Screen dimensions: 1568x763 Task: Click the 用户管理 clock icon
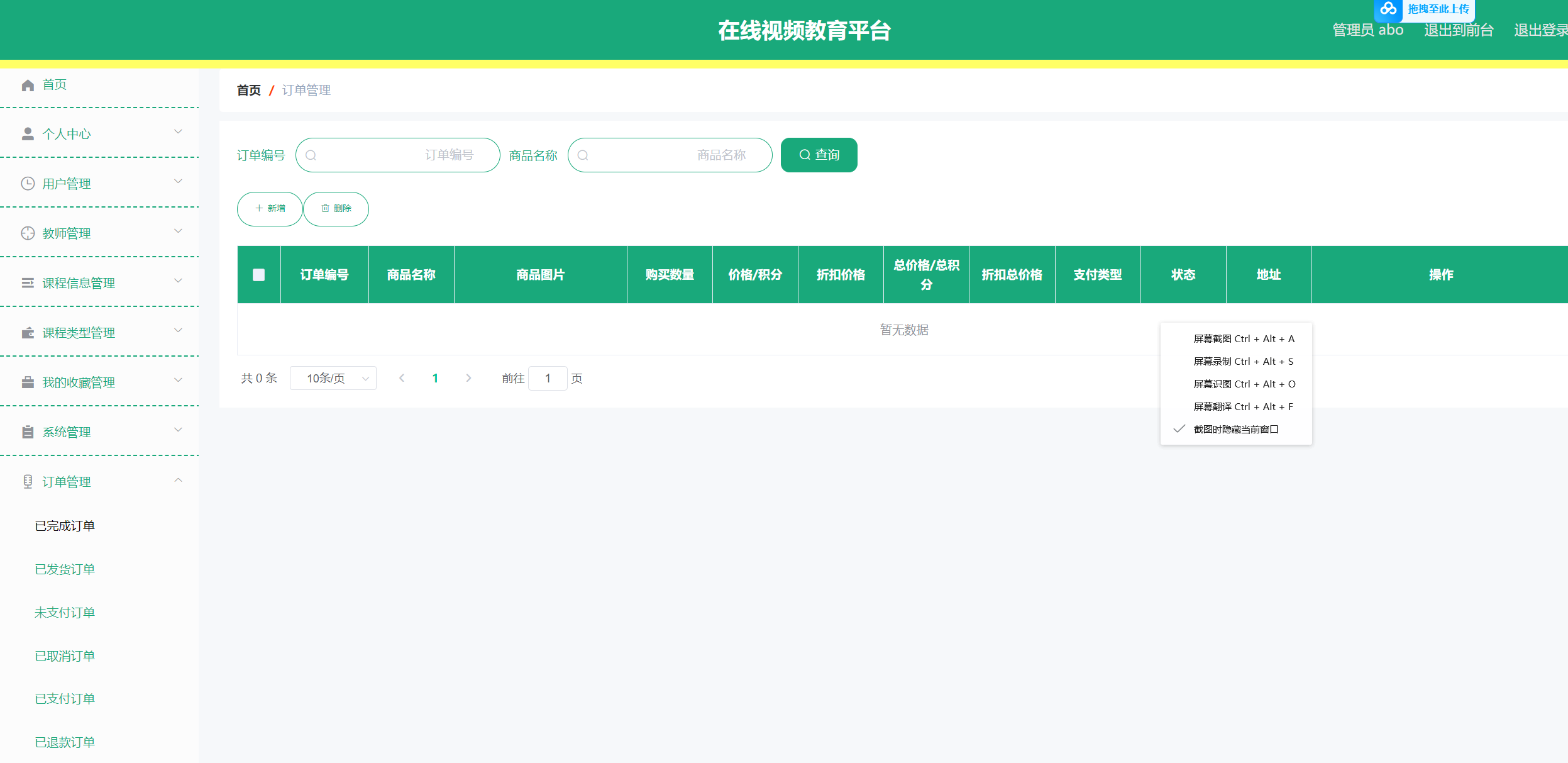[x=28, y=183]
